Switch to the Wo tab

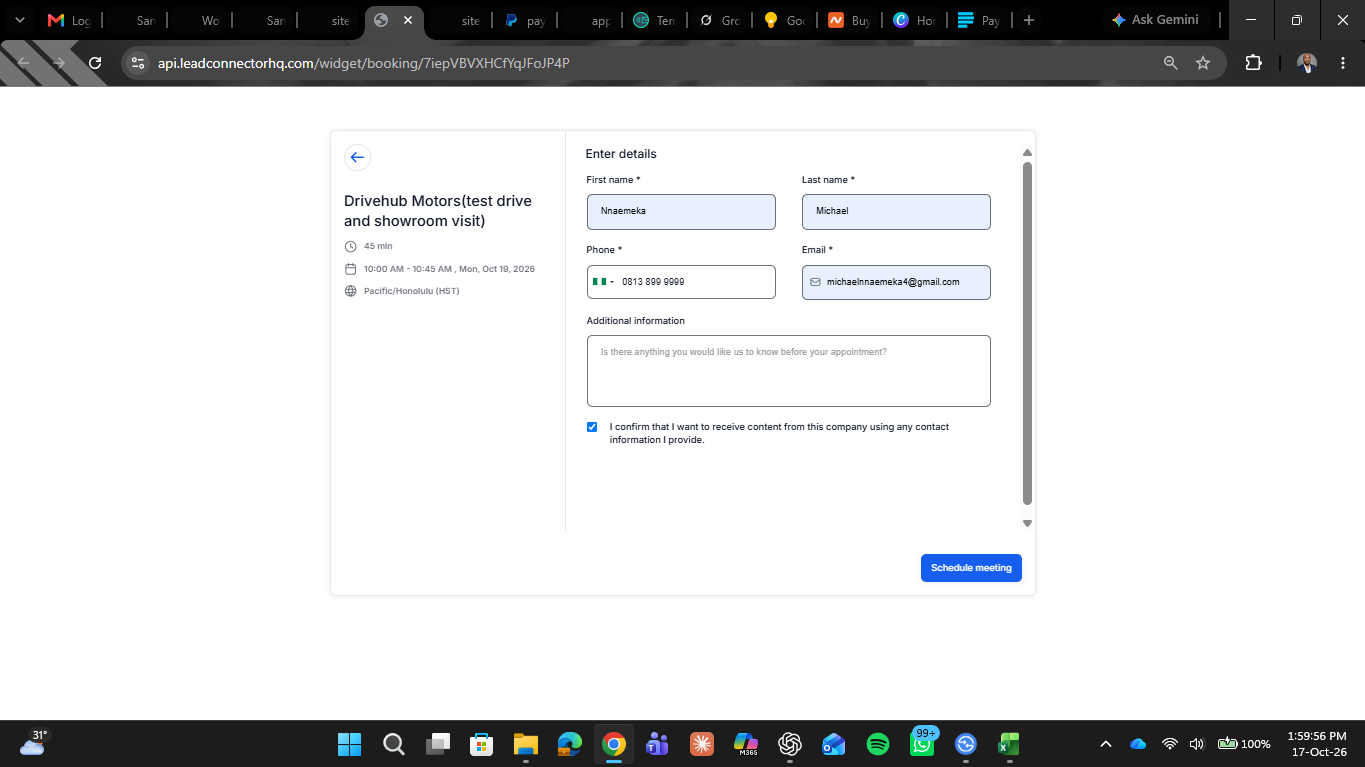coord(199,20)
